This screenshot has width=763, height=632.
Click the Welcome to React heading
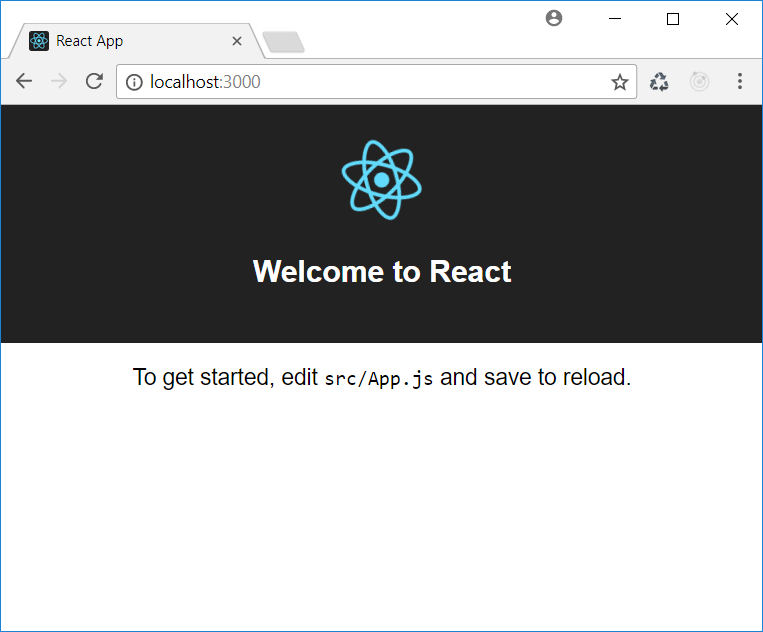tap(382, 271)
